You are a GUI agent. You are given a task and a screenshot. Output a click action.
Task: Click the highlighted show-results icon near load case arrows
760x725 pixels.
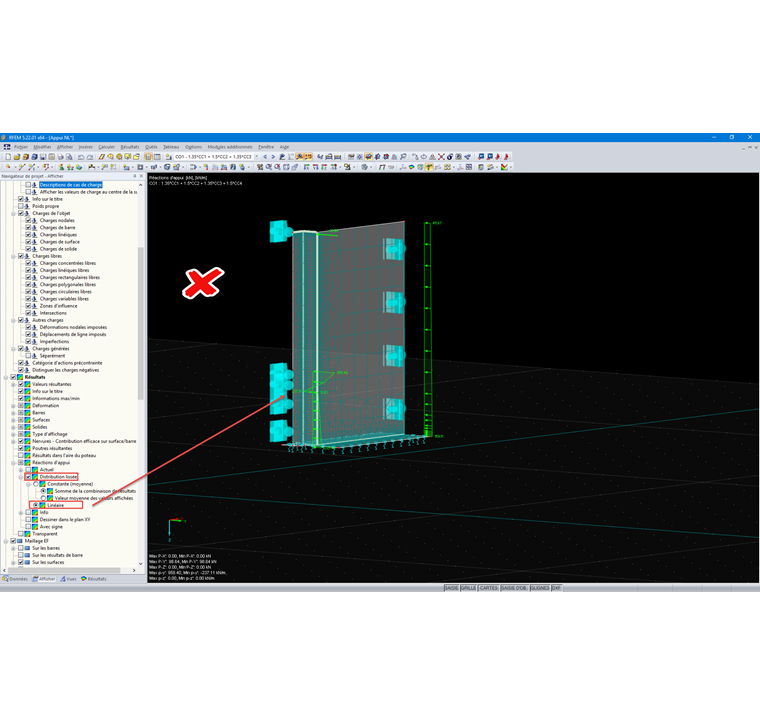[x=299, y=157]
